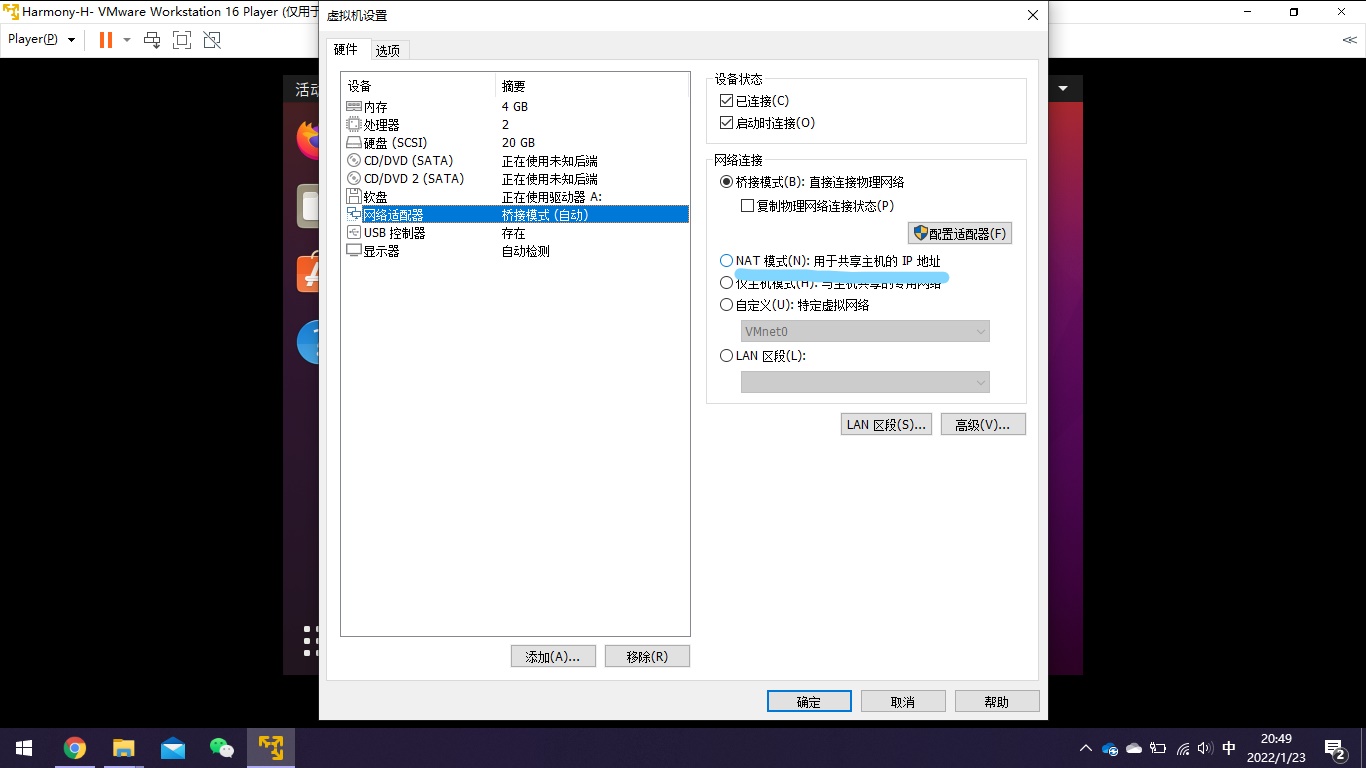Click the 中 input method indicator
This screenshot has width=1366, height=768.
click(x=1229, y=748)
